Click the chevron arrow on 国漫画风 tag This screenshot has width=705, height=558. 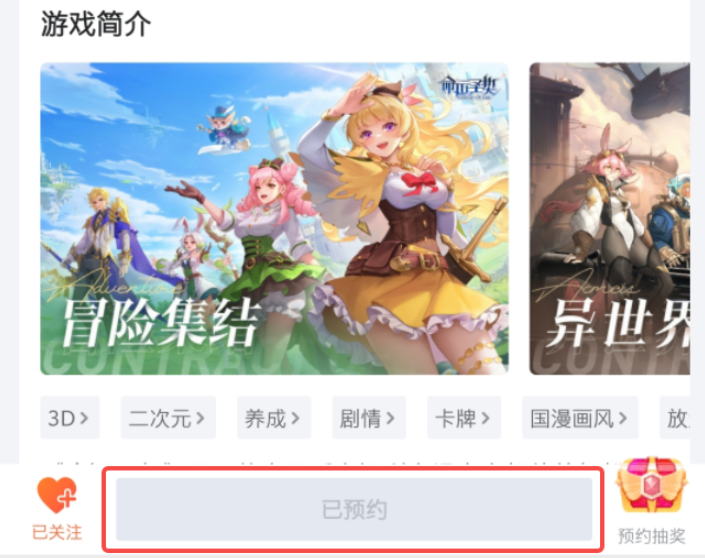coord(623,418)
